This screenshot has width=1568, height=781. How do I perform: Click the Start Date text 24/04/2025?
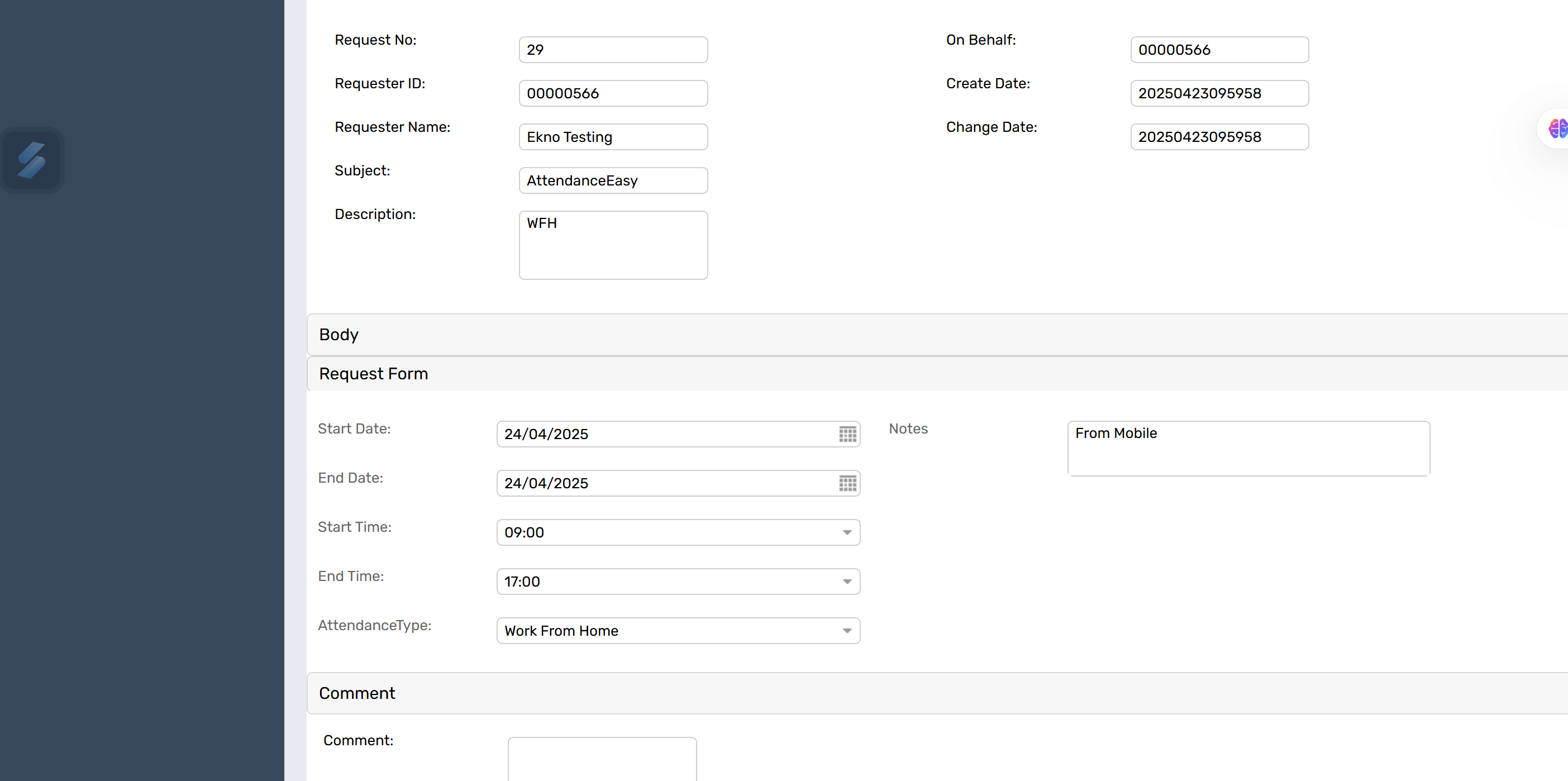tap(546, 434)
